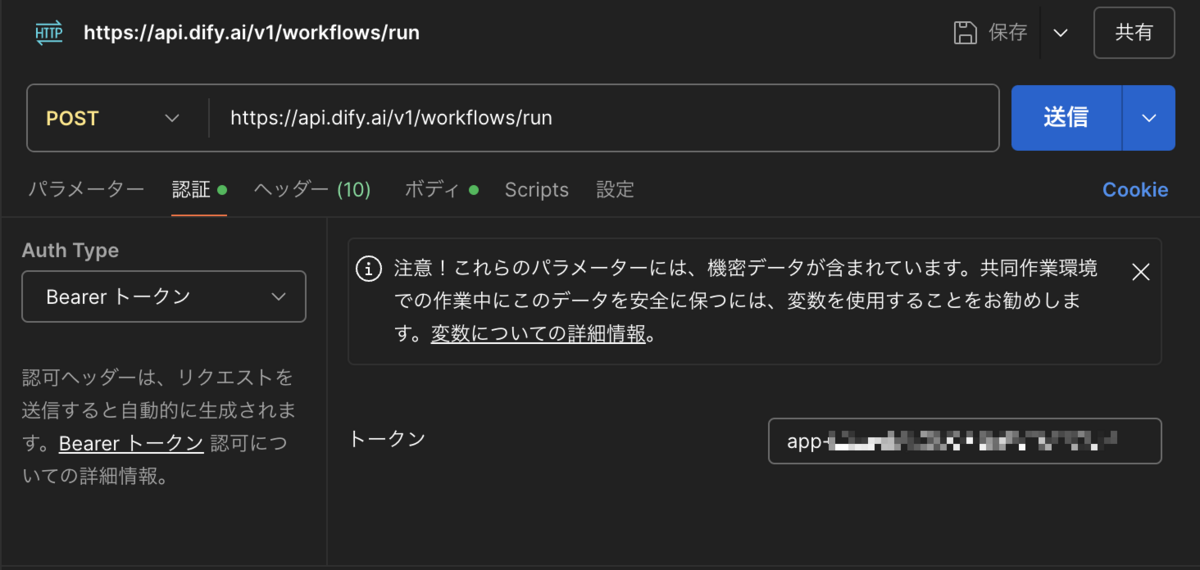This screenshot has height=570, width=1200.
Task: Click the Auth Type label
Action: (x=70, y=251)
